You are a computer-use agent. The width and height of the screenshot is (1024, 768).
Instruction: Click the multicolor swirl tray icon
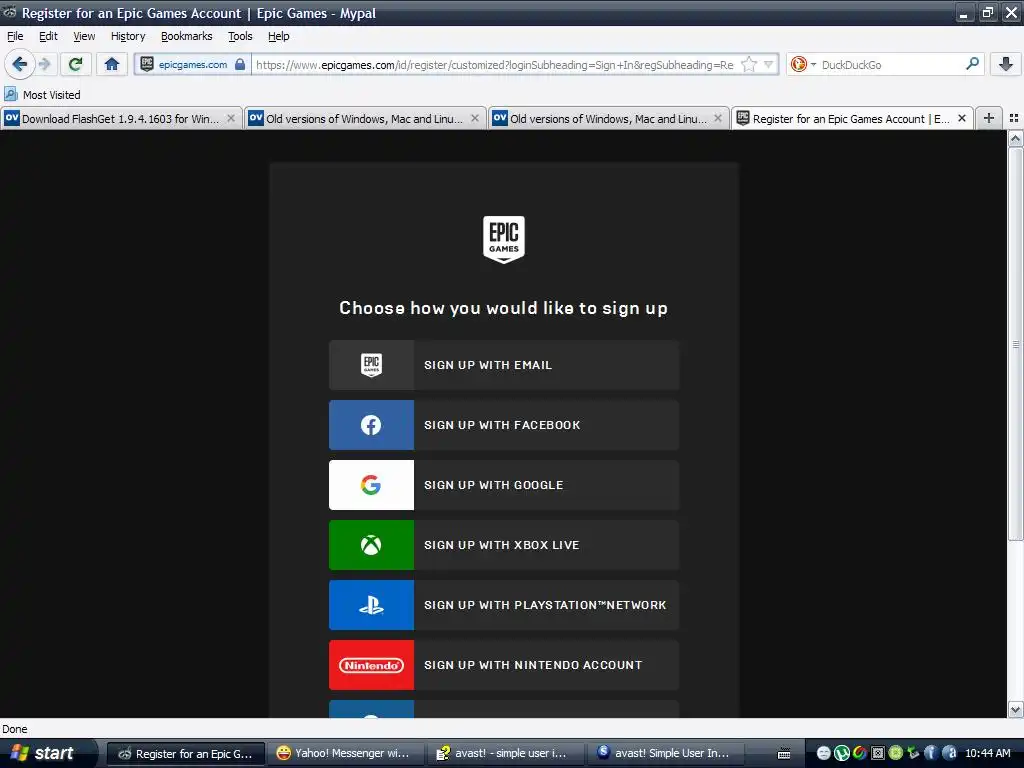859,754
